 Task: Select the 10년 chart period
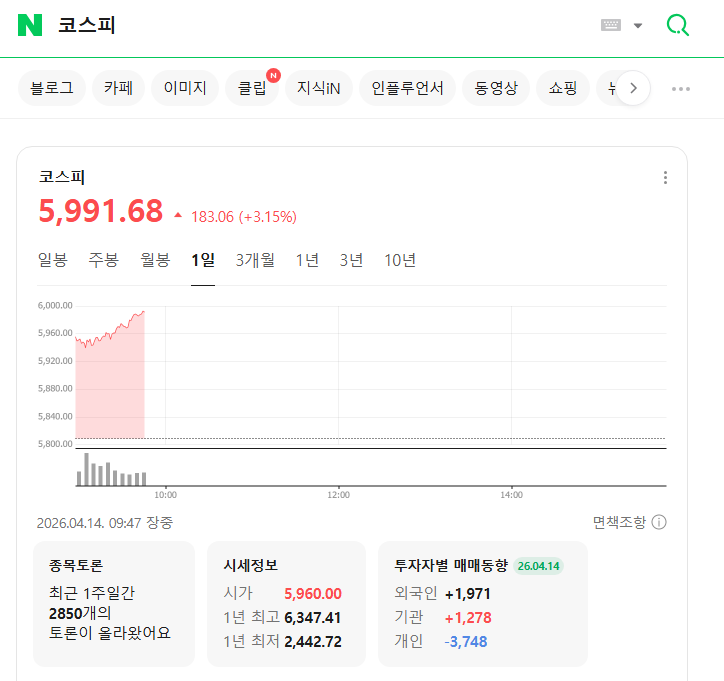400,260
